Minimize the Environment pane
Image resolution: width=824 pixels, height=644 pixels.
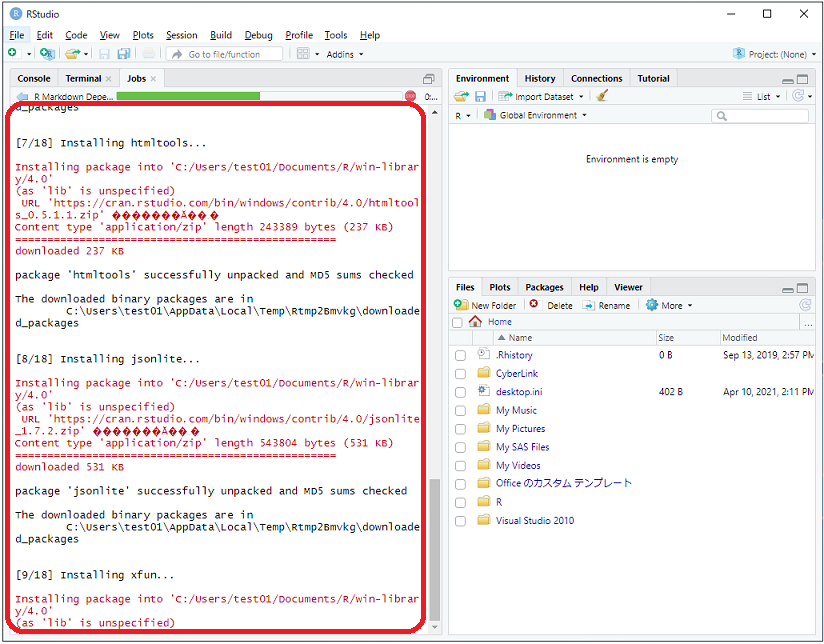tap(788, 80)
